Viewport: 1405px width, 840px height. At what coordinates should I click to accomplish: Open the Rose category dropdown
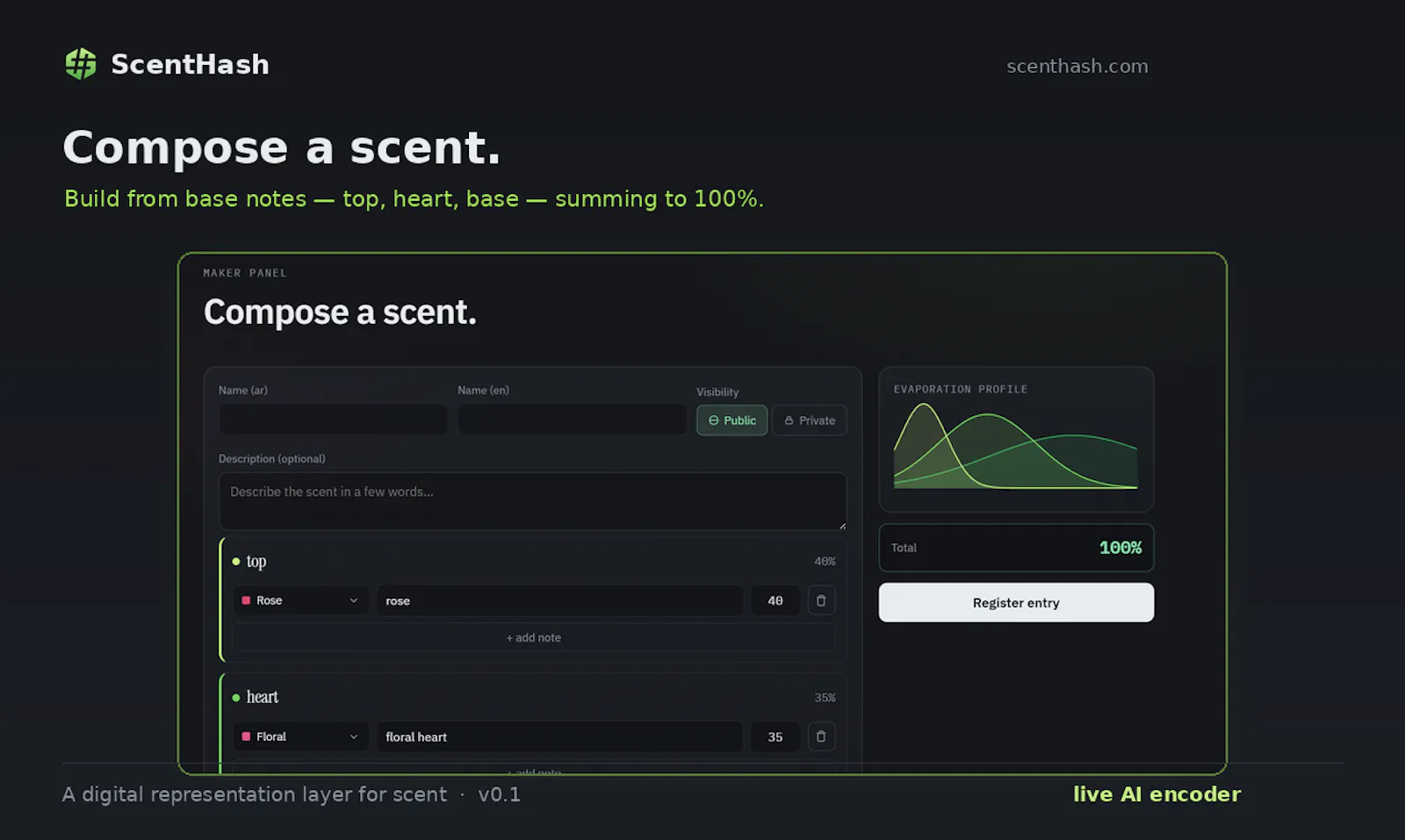[301, 600]
